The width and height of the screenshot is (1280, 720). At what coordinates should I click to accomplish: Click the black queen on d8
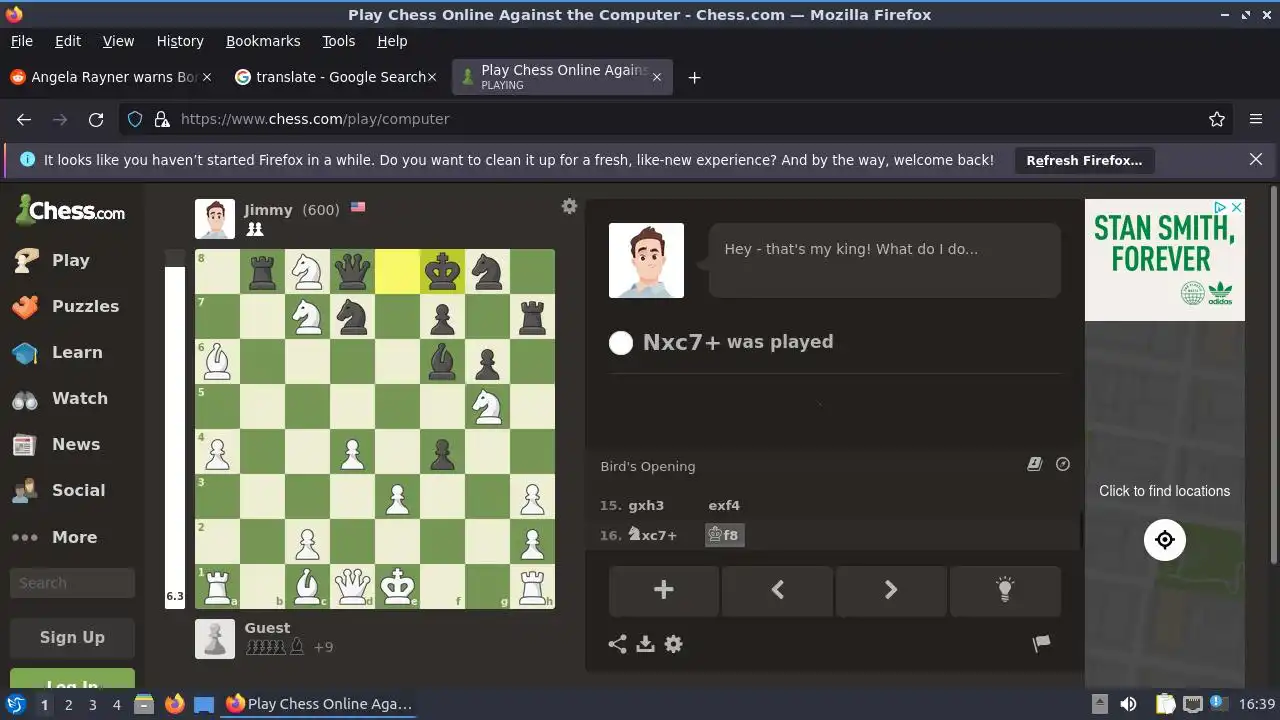click(352, 272)
